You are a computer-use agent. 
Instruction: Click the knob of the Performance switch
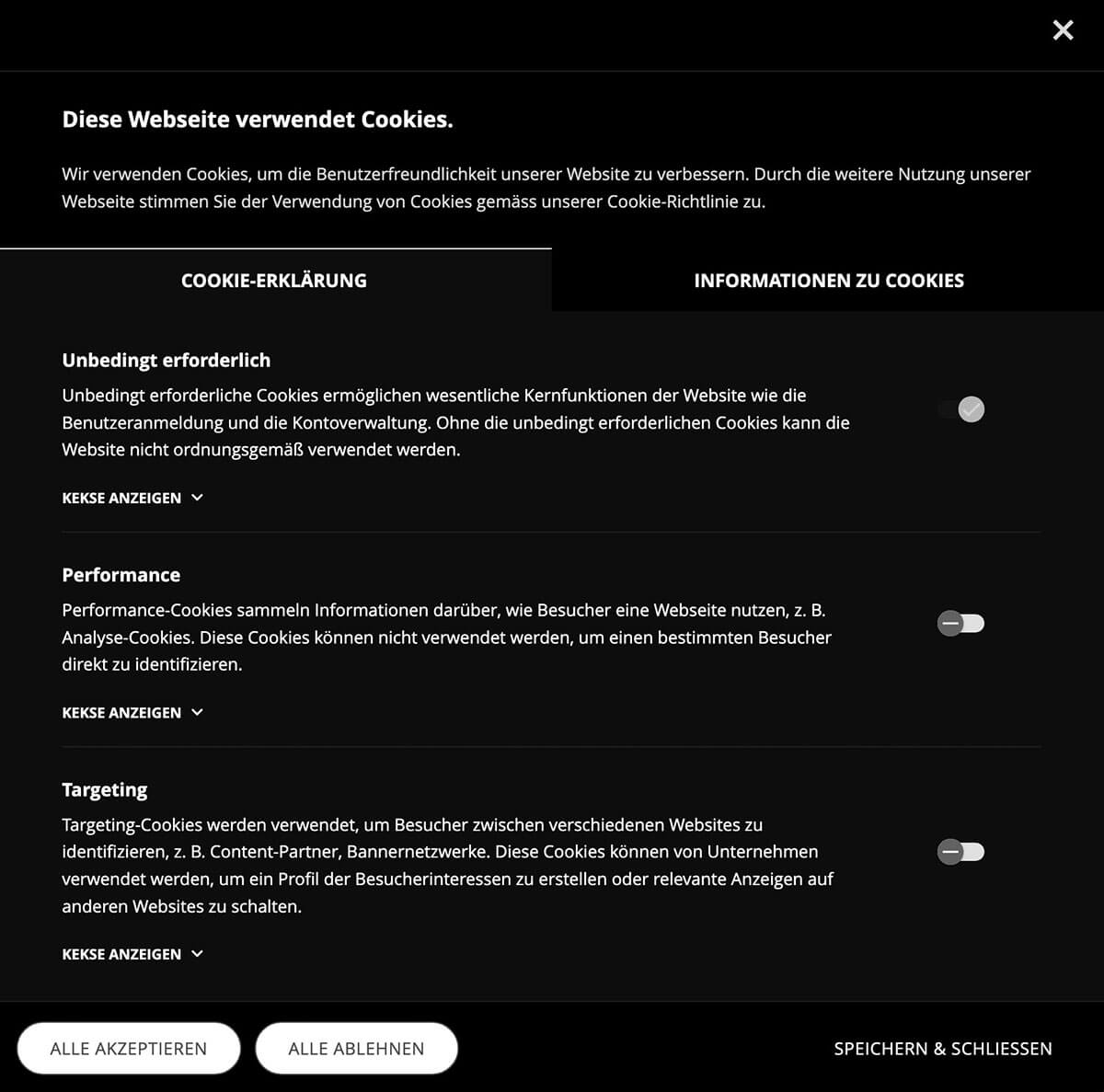[949, 623]
